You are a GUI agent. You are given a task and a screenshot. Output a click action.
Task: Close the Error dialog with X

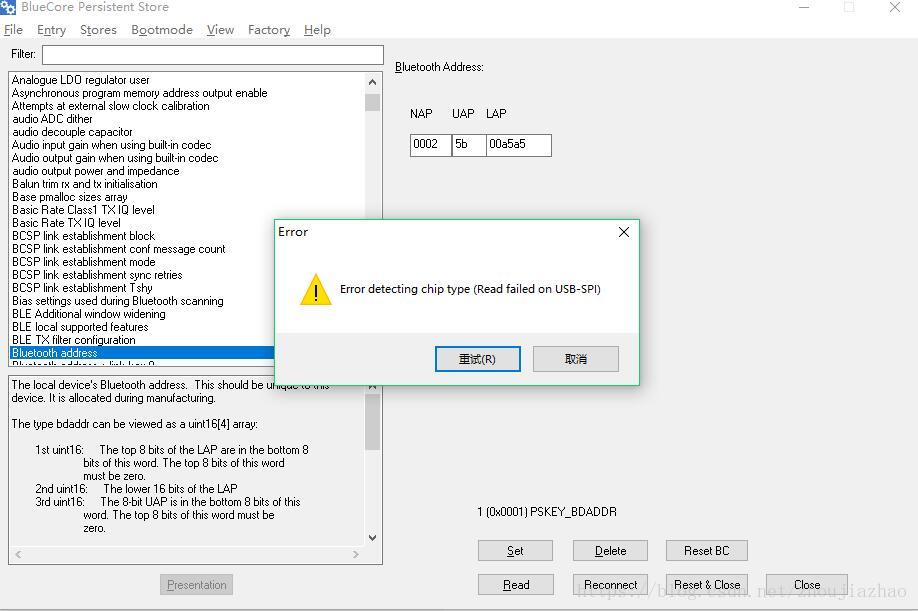[624, 232]
